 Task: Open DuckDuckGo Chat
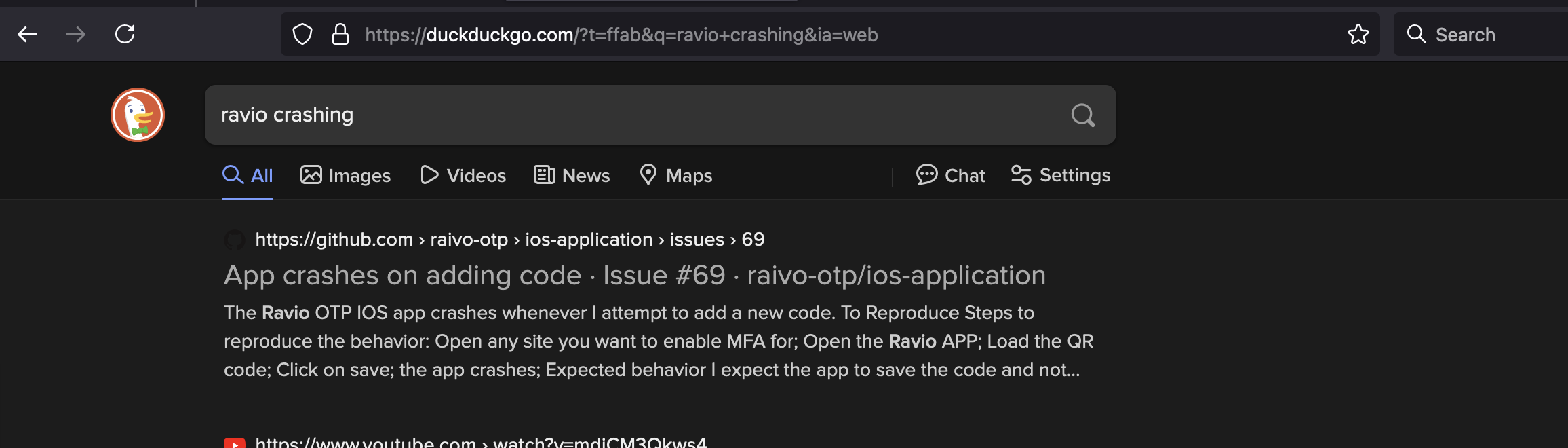point(951,176)
